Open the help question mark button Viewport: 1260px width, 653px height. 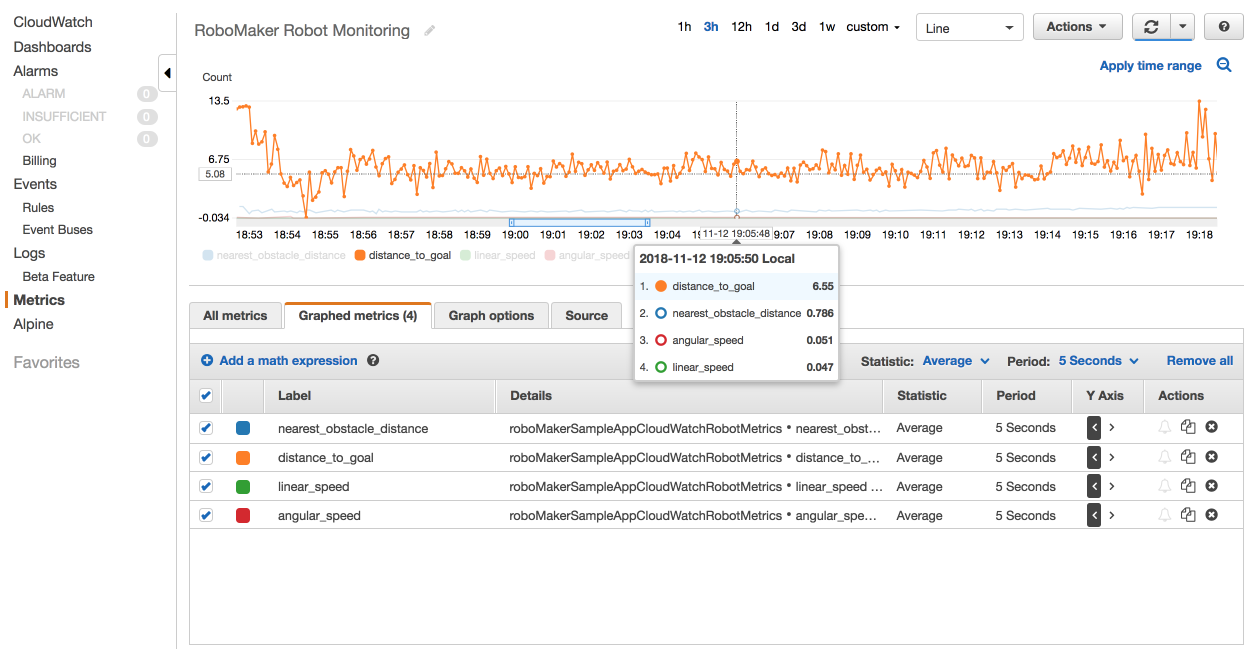(x=1224, y=27)
